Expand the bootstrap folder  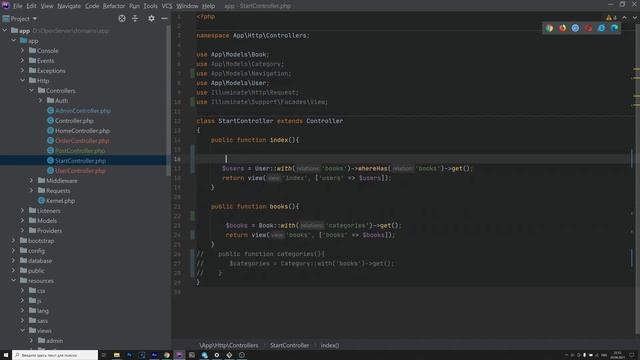coord(13,241)
